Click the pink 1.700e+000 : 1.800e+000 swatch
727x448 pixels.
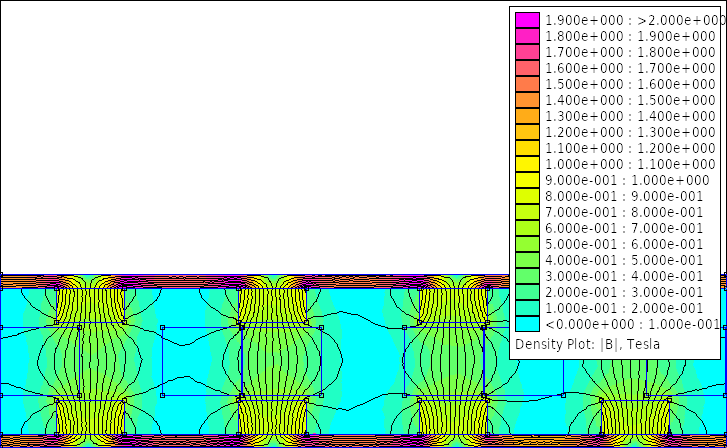527,52
